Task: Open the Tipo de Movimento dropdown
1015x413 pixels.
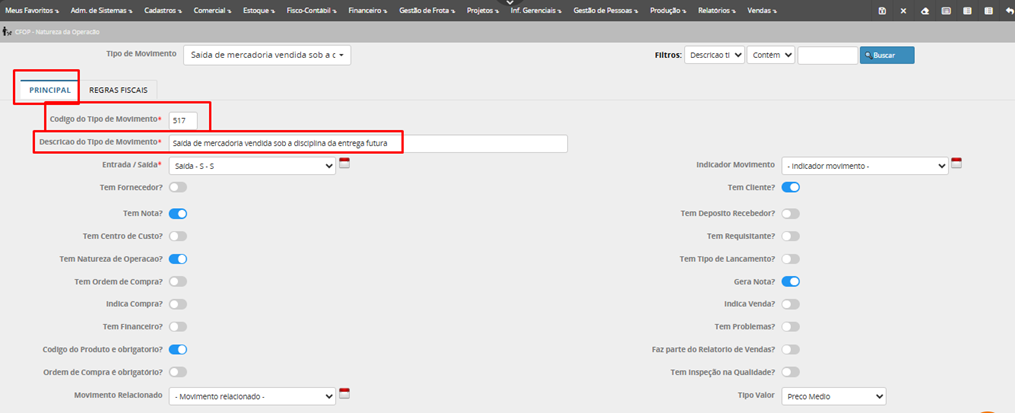Action: point(267,55)
